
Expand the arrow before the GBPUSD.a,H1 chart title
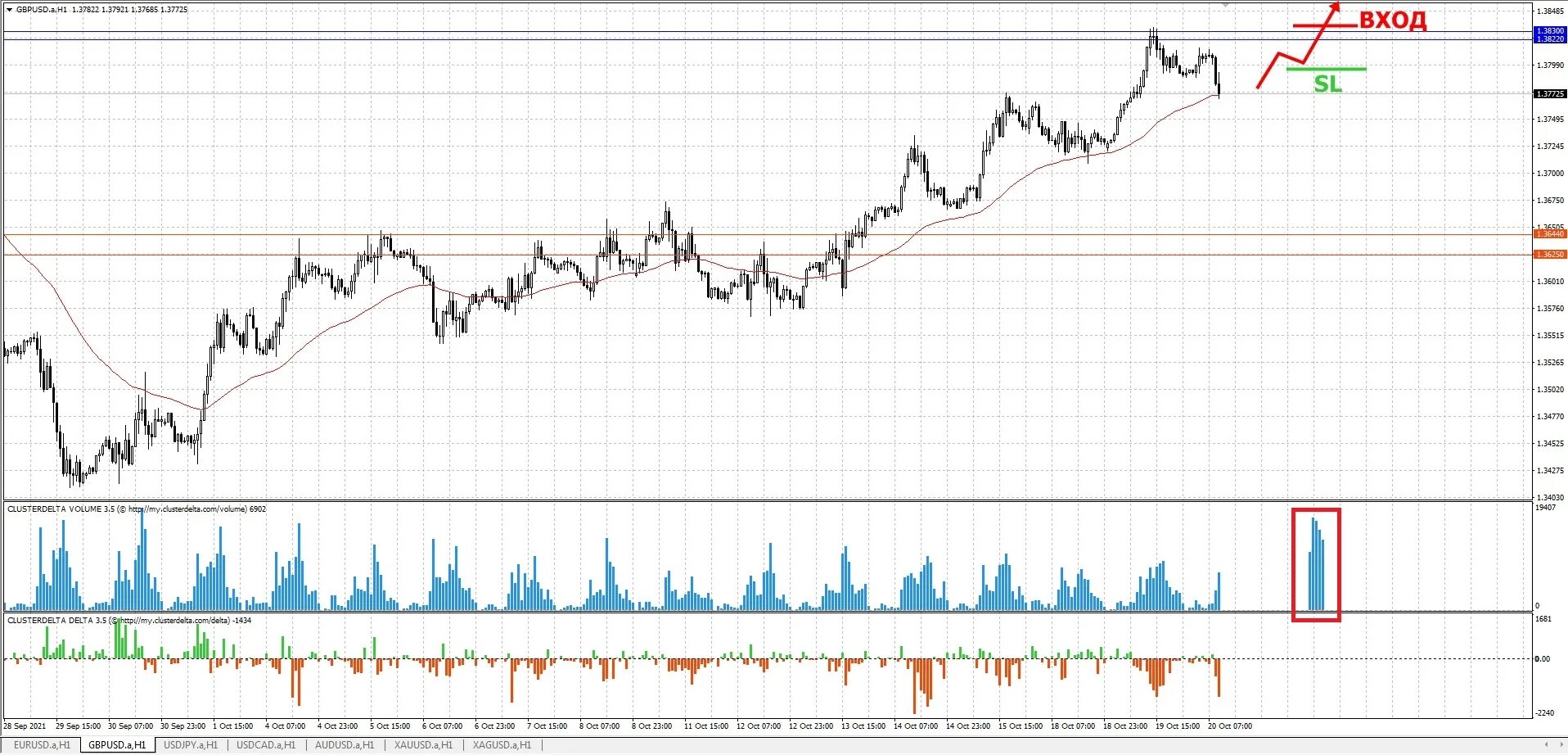point(9,10)
